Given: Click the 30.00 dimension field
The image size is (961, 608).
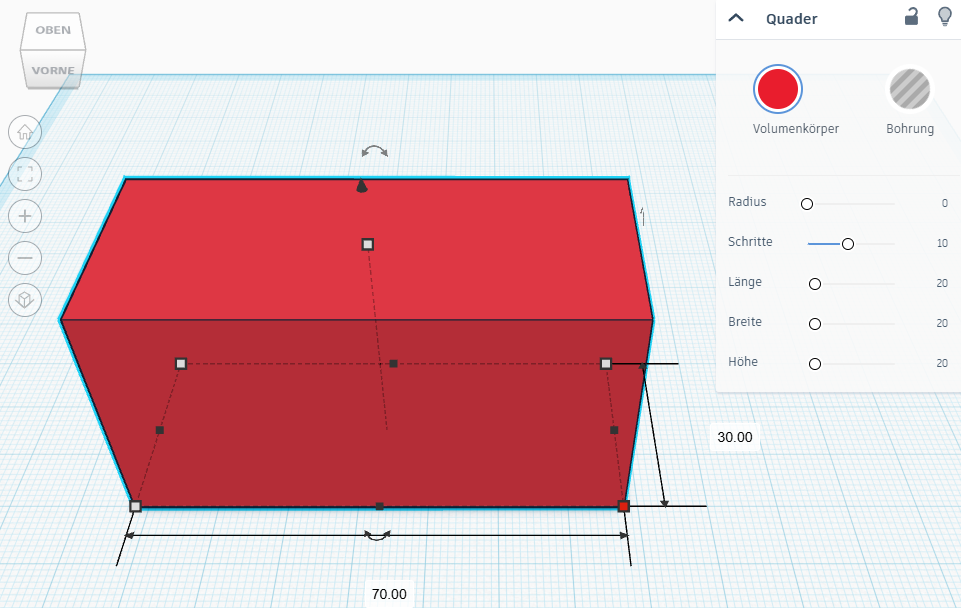Looking at the screenshot, I should tap(735, 437).
